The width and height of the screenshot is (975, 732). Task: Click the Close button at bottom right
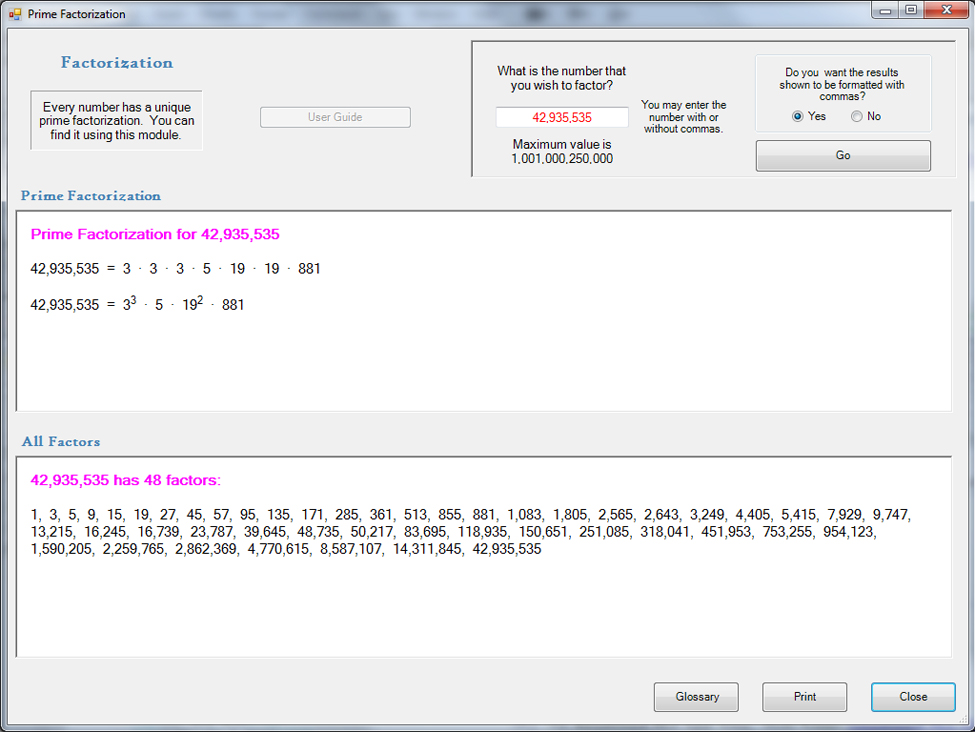coord(912,697)
